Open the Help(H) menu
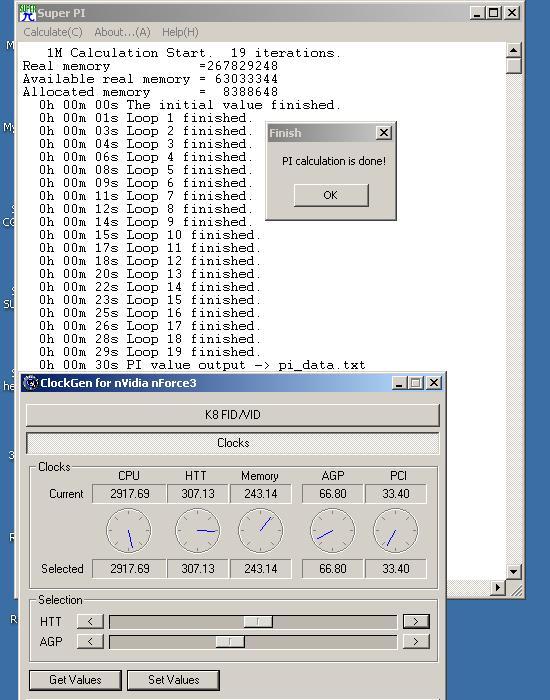Viewport: 550px width, 700px height. click(180, 32)
